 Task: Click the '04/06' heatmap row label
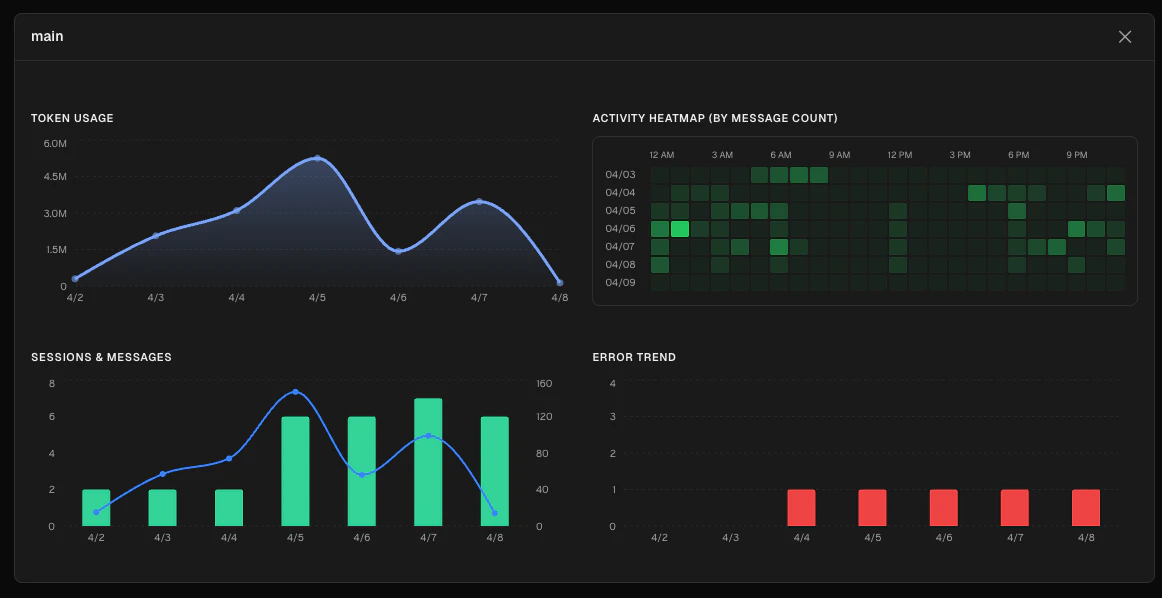coord(620,229)
